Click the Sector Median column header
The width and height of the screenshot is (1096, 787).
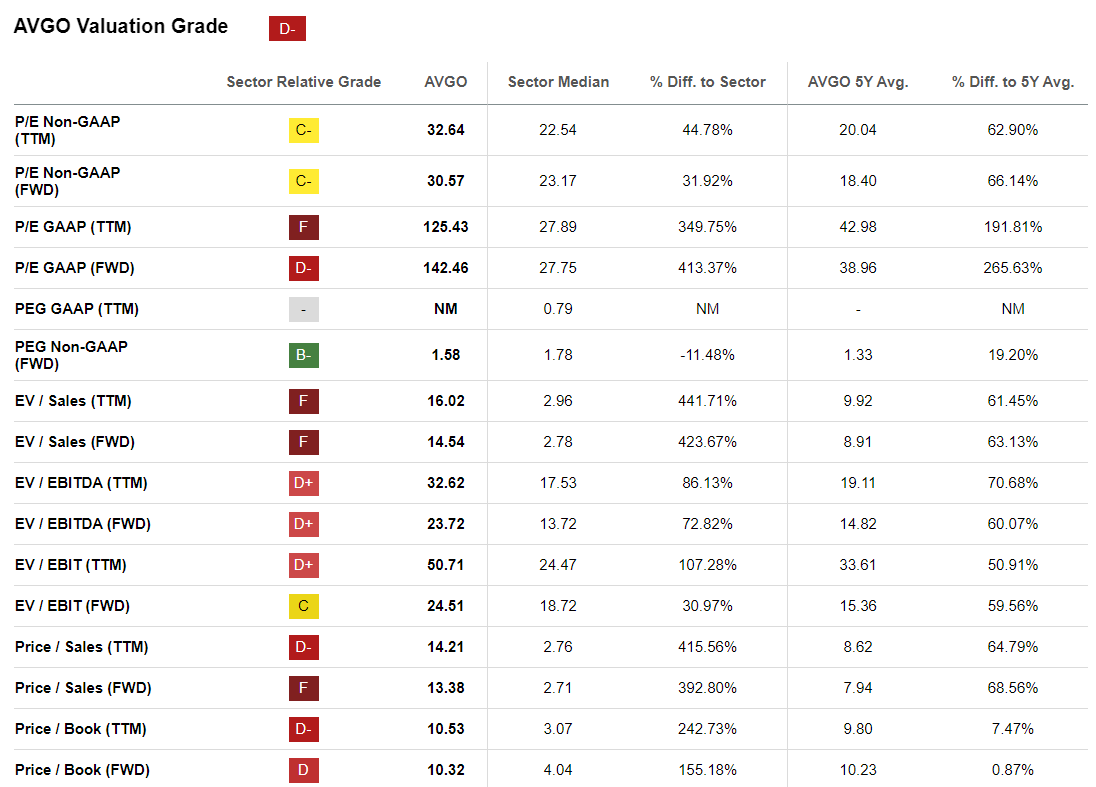[x=558, y=82]
